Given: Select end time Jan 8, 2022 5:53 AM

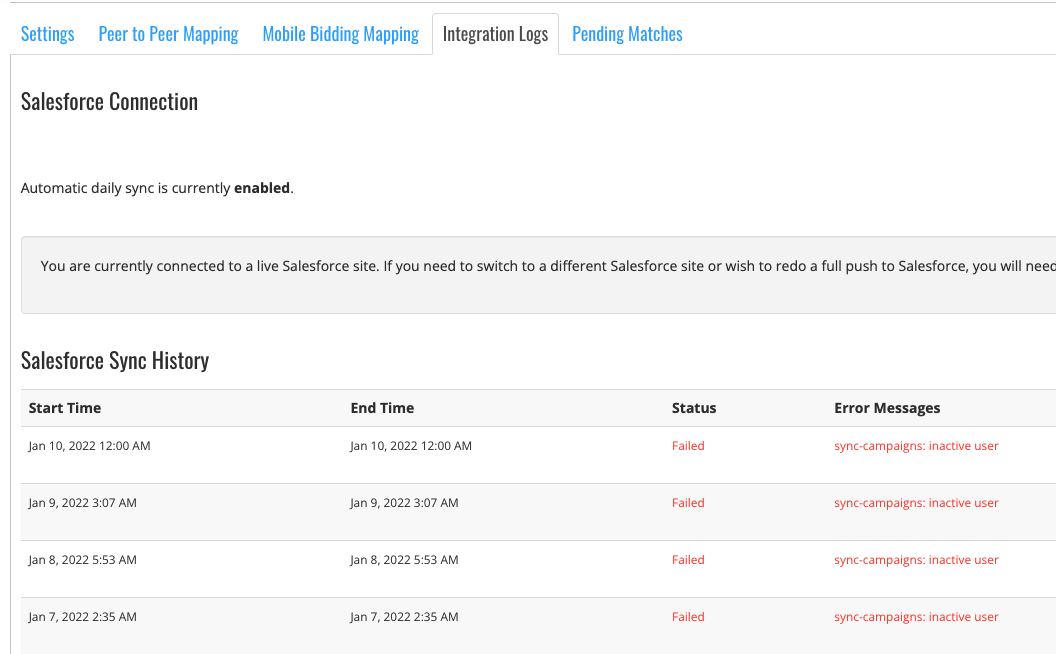Looking at the screenshot, I should (x=404, y=560).
